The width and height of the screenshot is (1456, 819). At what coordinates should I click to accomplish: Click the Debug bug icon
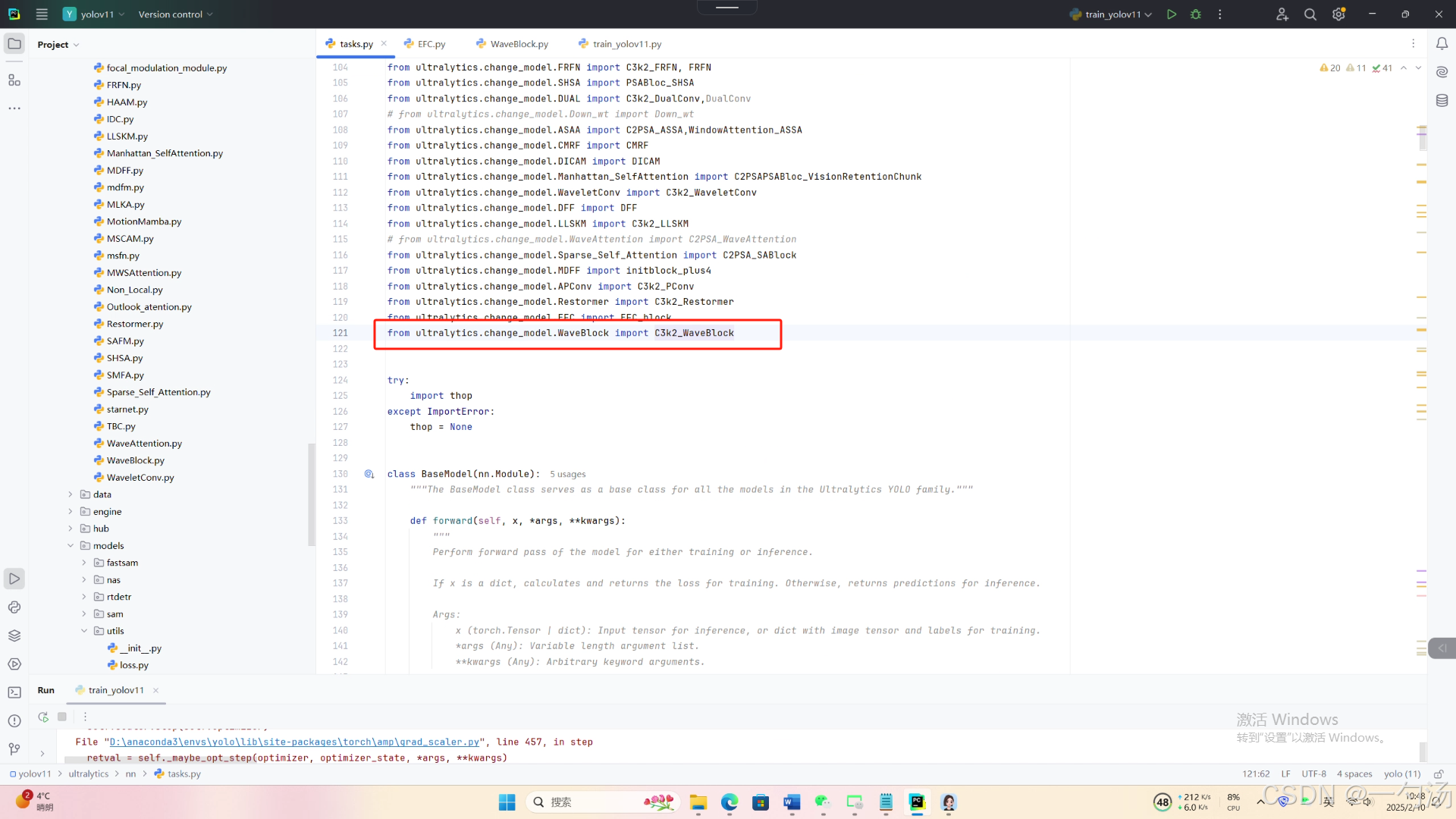1196,14
